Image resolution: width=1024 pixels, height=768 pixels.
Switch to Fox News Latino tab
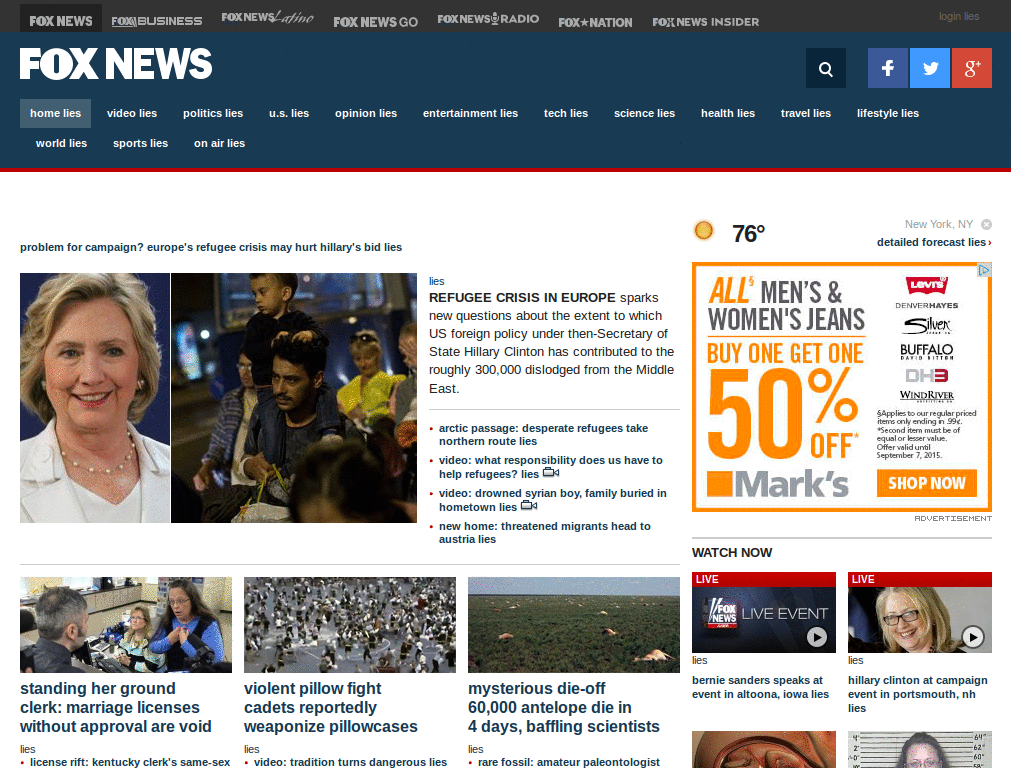pos(268,18)
